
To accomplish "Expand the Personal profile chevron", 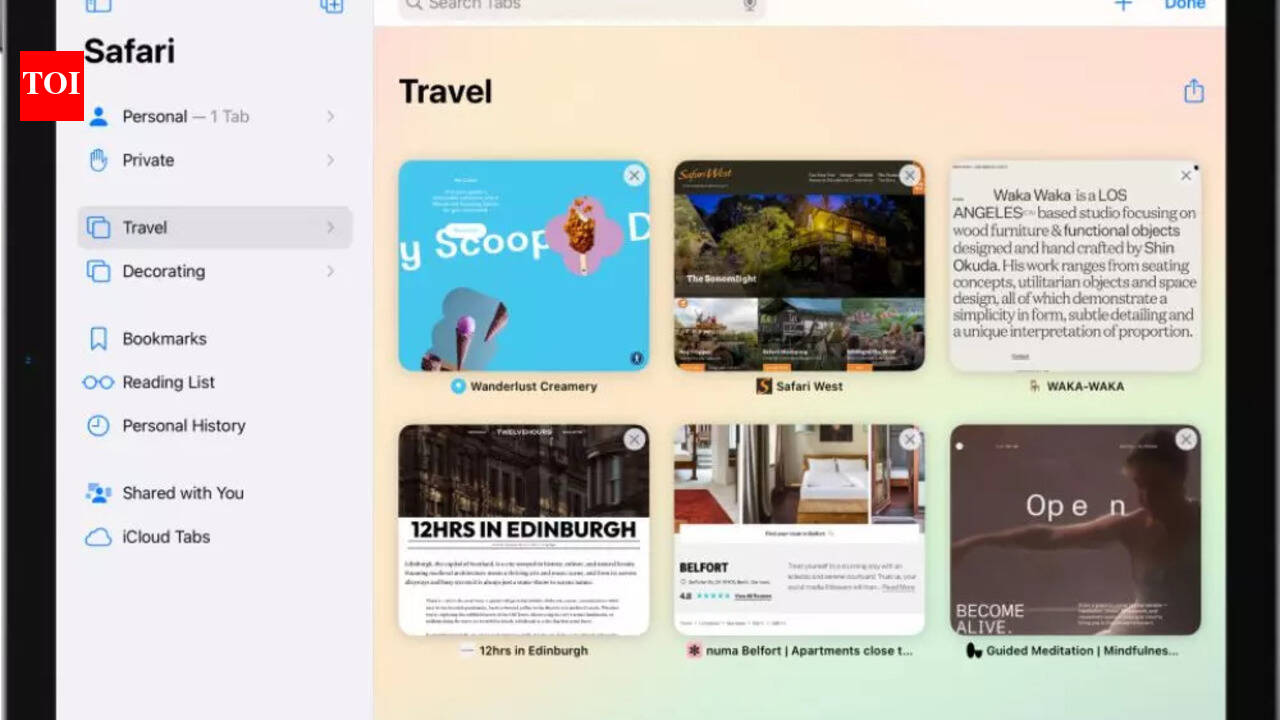I will pos(330,117).
